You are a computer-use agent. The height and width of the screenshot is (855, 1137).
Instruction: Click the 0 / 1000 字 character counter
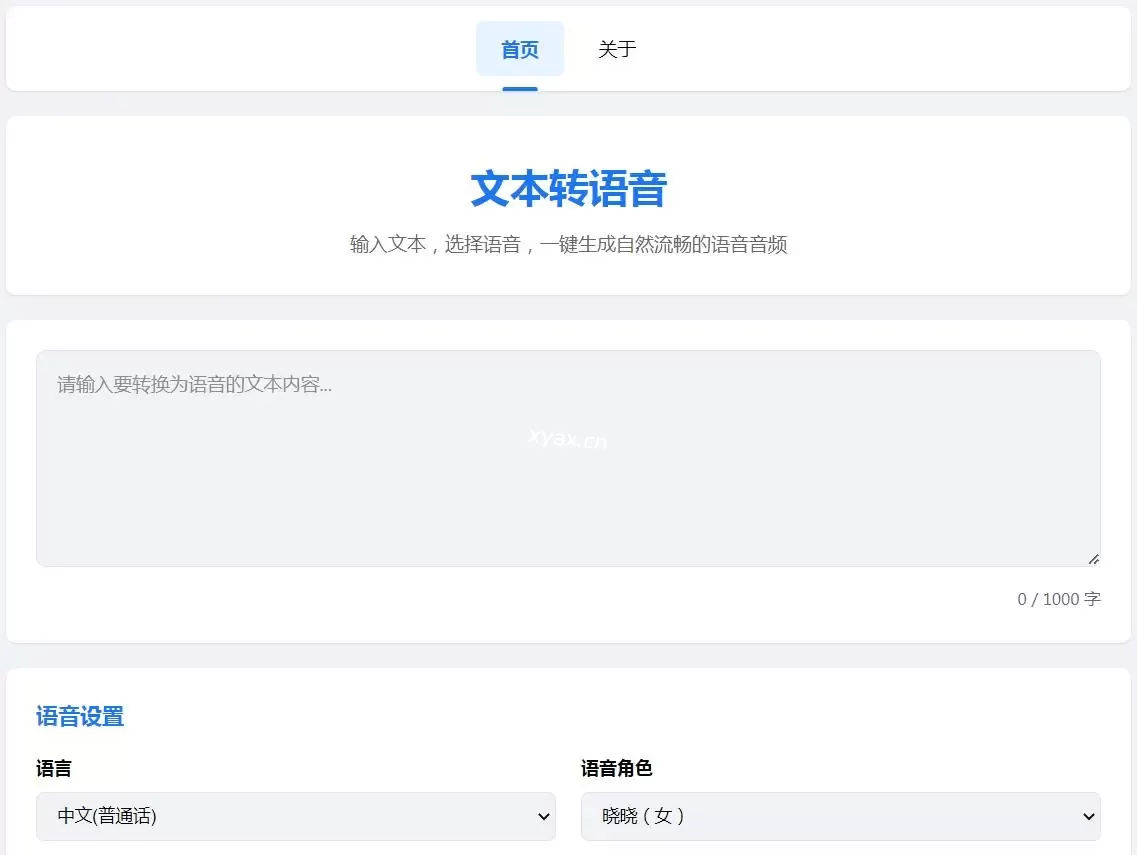coord(1058,599)
